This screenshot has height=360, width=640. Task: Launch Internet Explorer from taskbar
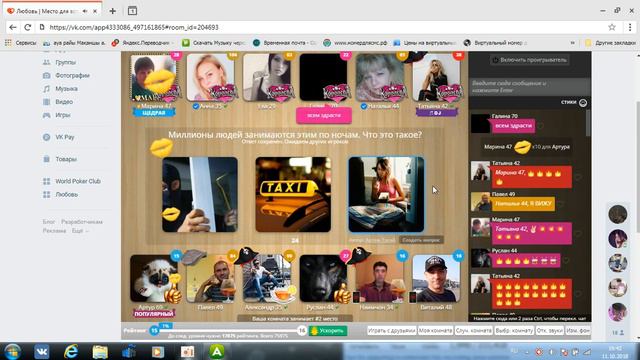pyautogui.click(x=71, y=351)
